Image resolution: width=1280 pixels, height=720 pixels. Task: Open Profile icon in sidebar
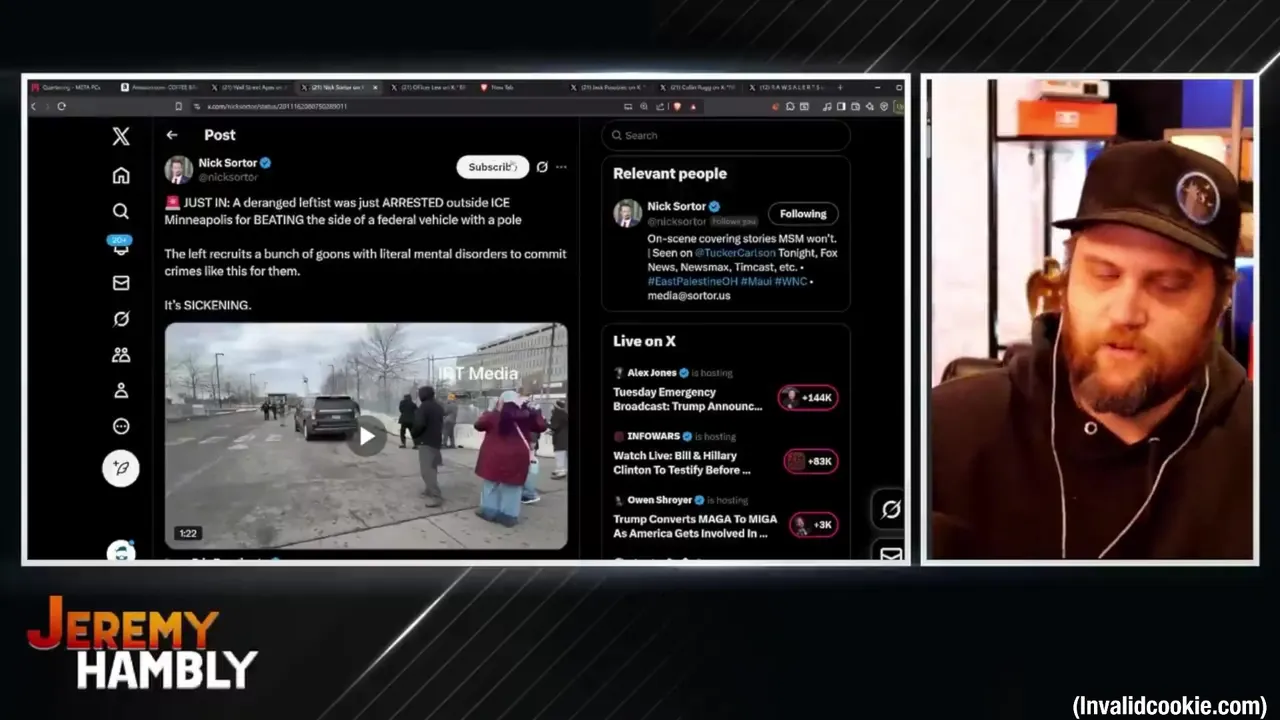121,391
